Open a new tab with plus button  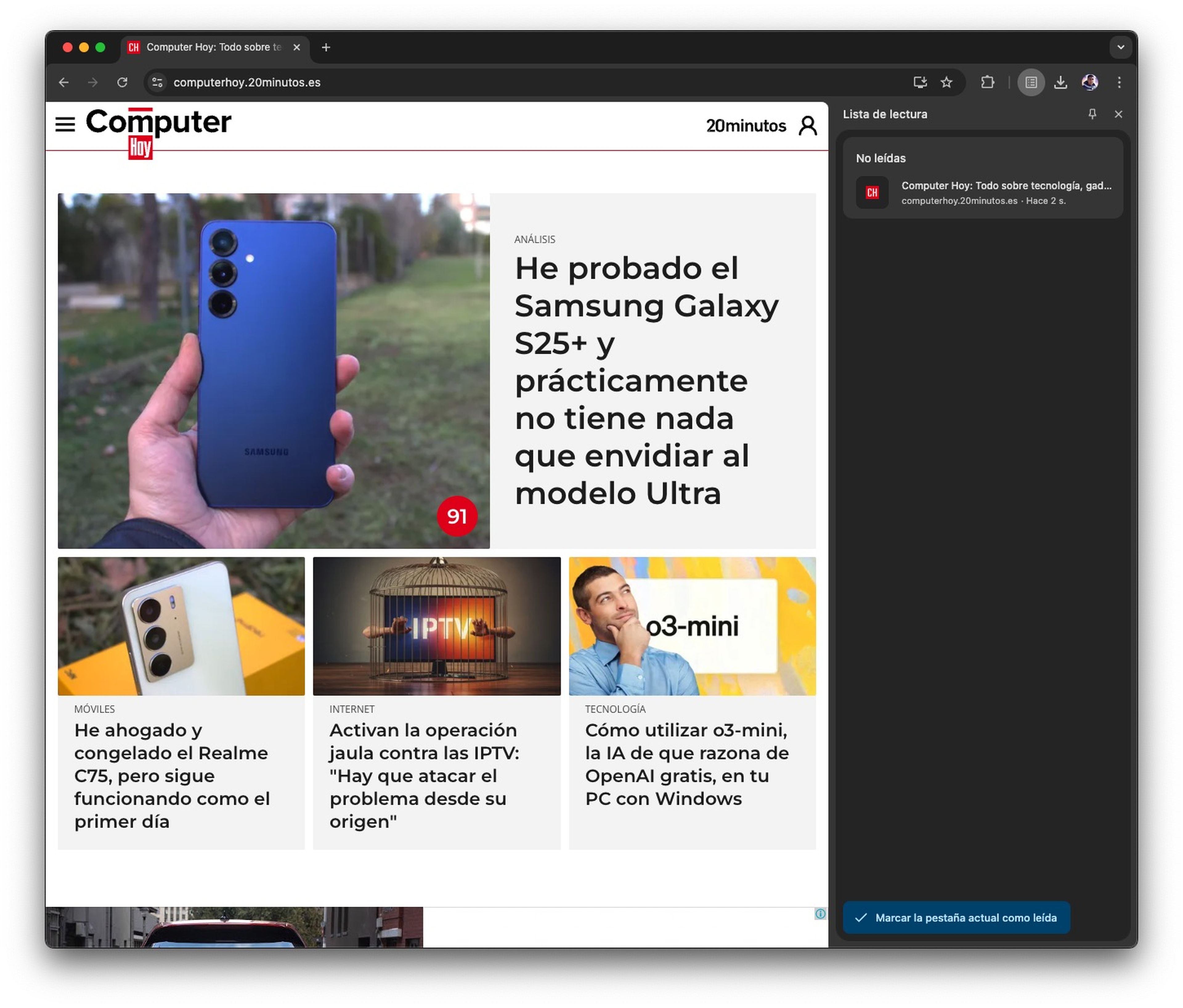[326, 47]
